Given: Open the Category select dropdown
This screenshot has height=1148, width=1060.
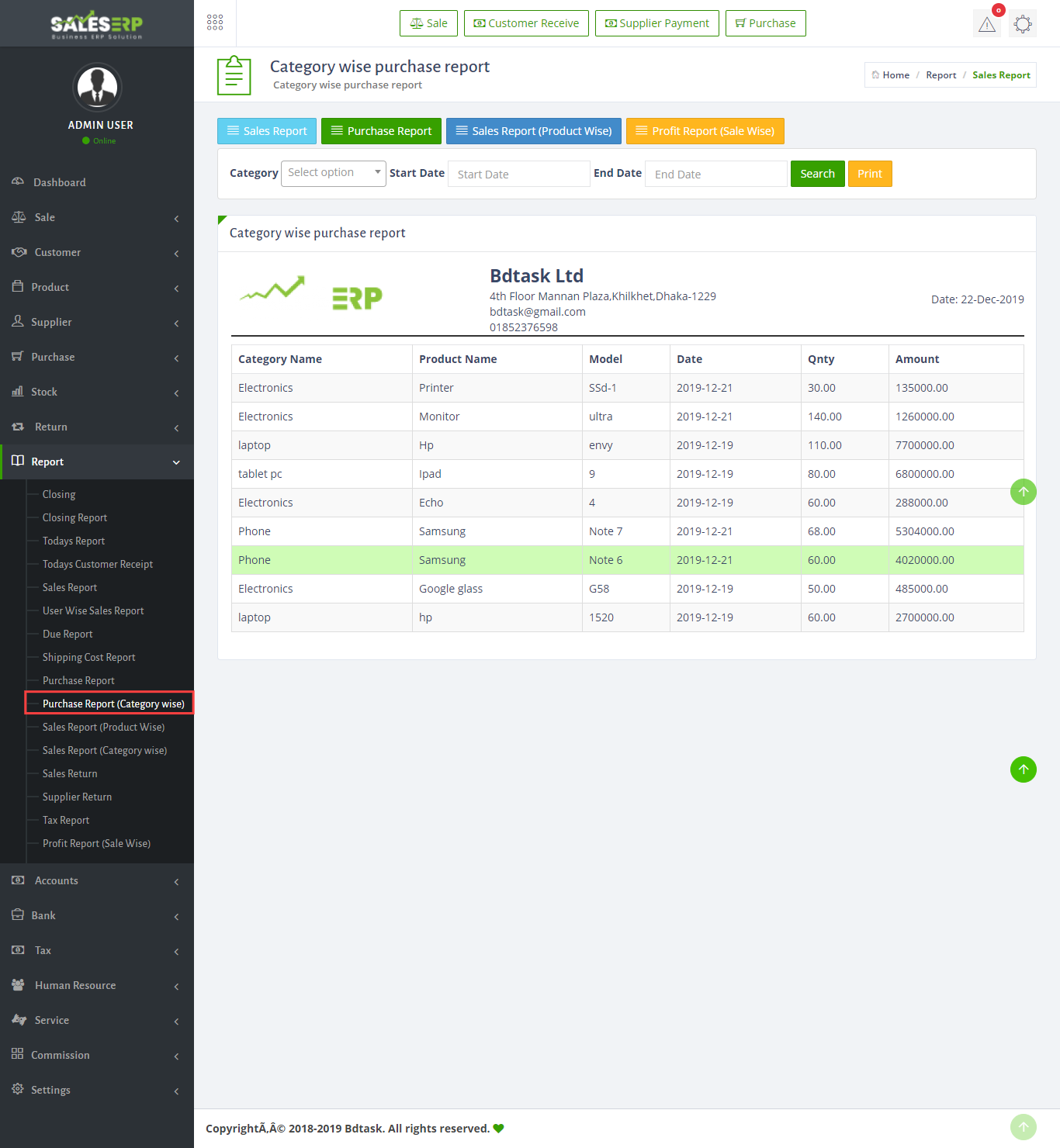Looking at the screenshot, I should tap(333, 173).
